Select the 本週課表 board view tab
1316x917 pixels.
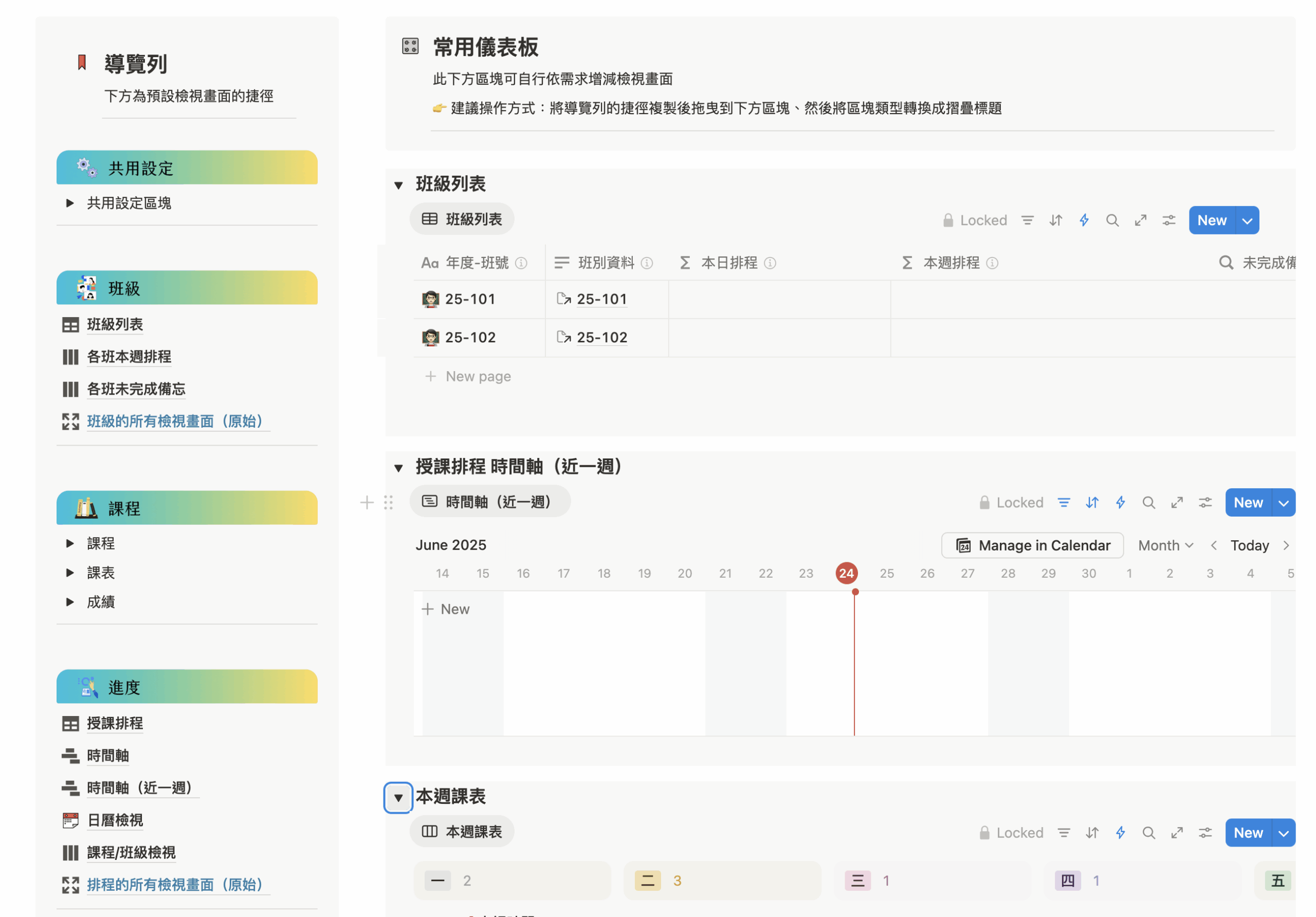462,832
